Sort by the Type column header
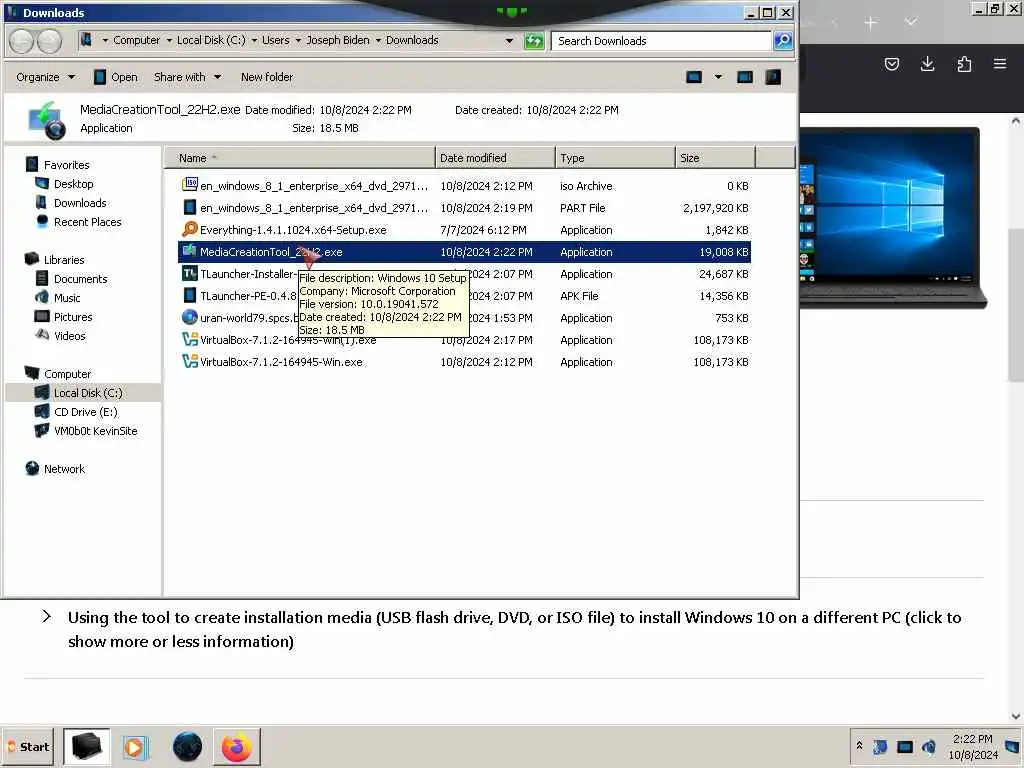This screenshot has width=1024, height=768. (615, 158)
